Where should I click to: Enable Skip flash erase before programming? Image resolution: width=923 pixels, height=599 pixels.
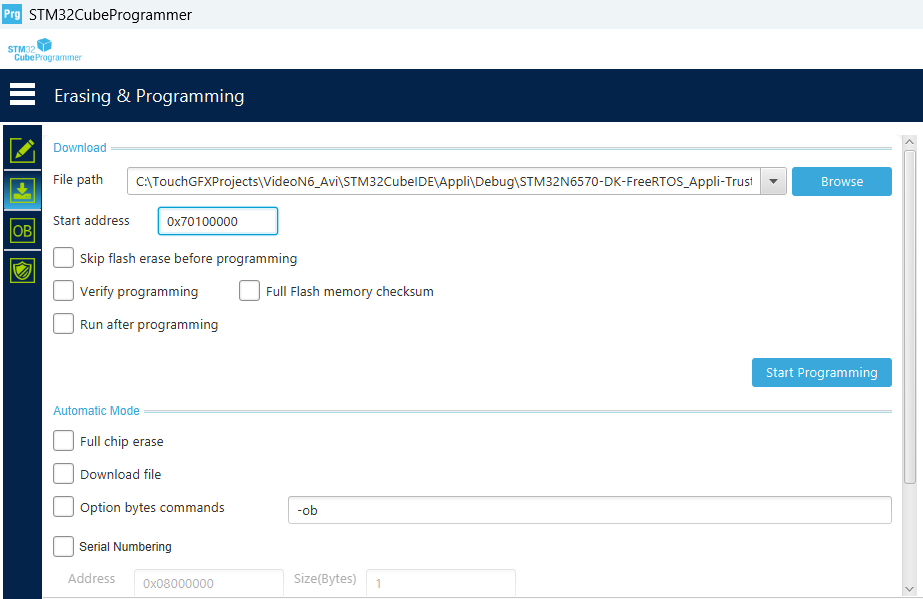(x=64, y=258)
